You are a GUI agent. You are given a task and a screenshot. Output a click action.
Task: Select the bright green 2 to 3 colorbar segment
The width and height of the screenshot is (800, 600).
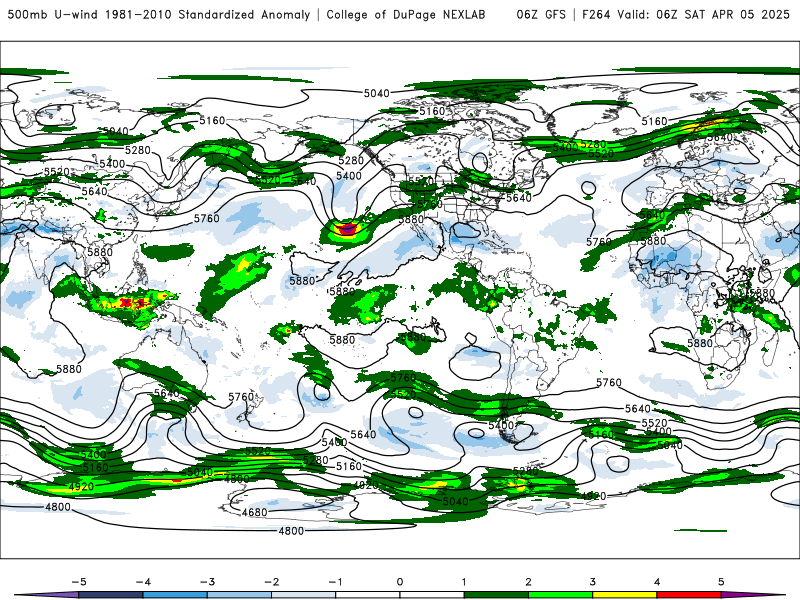560,595
